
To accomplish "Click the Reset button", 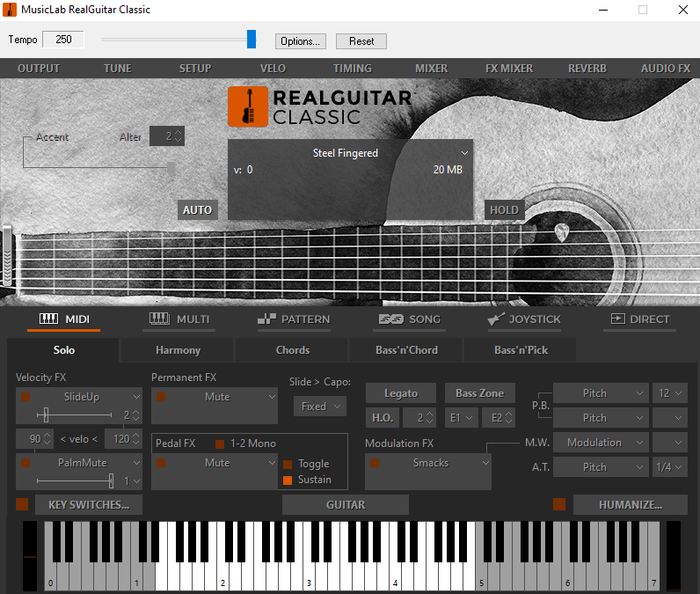I will pos(361,41).
